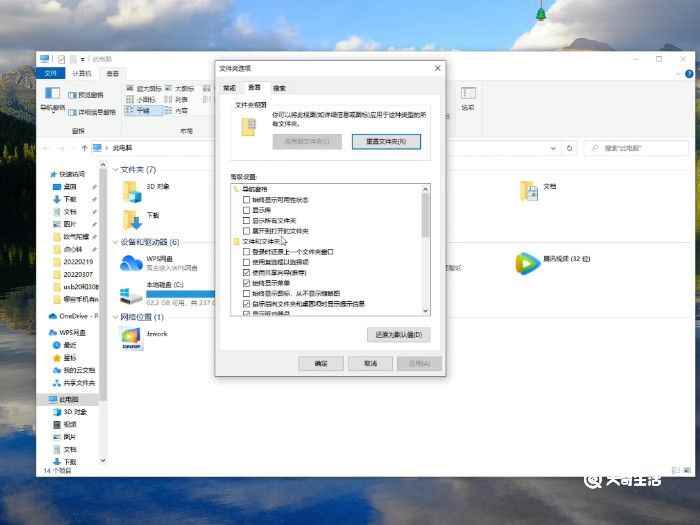This screenshot has width=700, height=525.
Task: Collapse the 设备和驱动器 (6) group
Action: point(115,242)
